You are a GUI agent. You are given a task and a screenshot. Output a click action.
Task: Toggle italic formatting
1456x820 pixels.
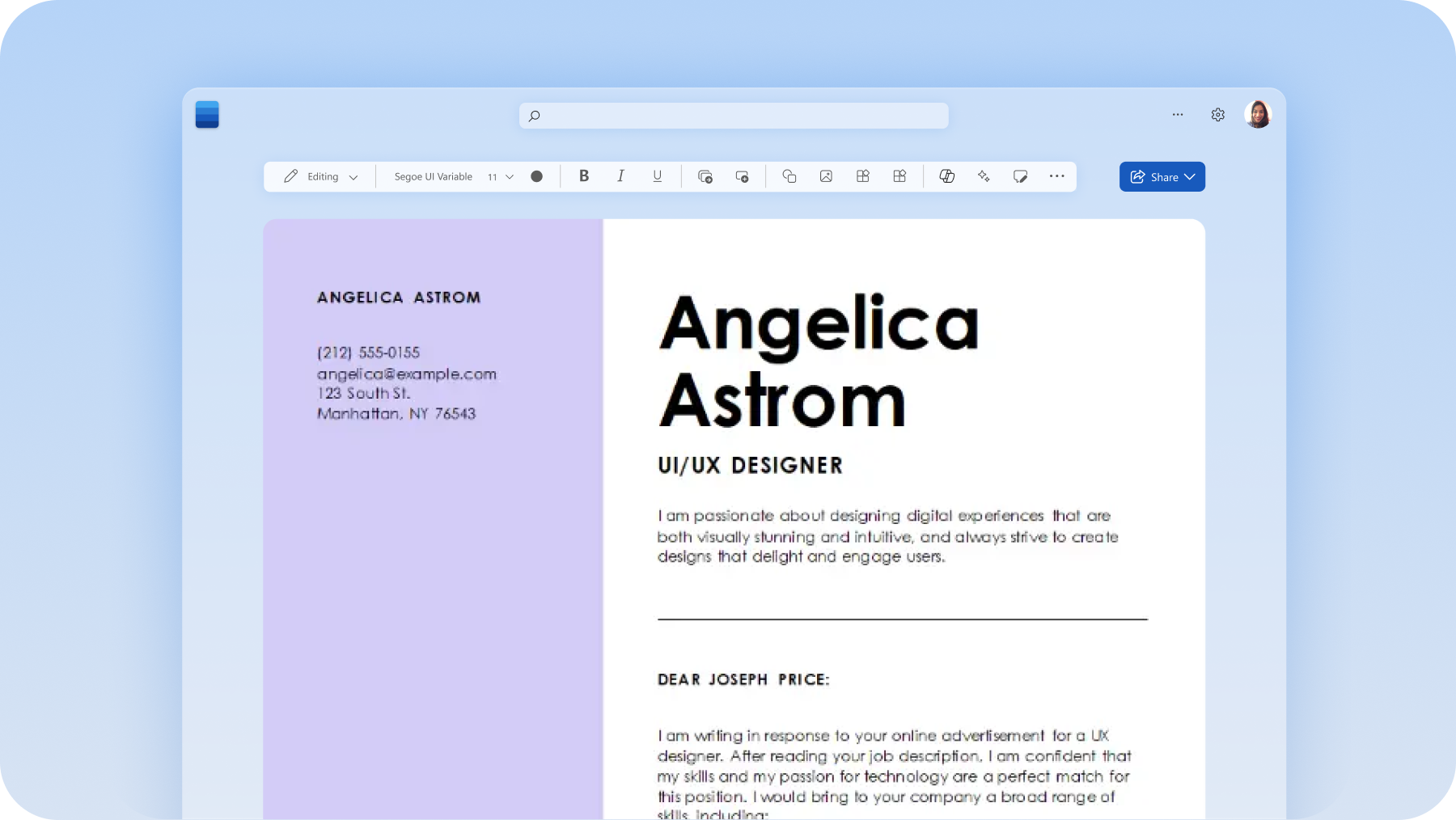pos(620,176)
